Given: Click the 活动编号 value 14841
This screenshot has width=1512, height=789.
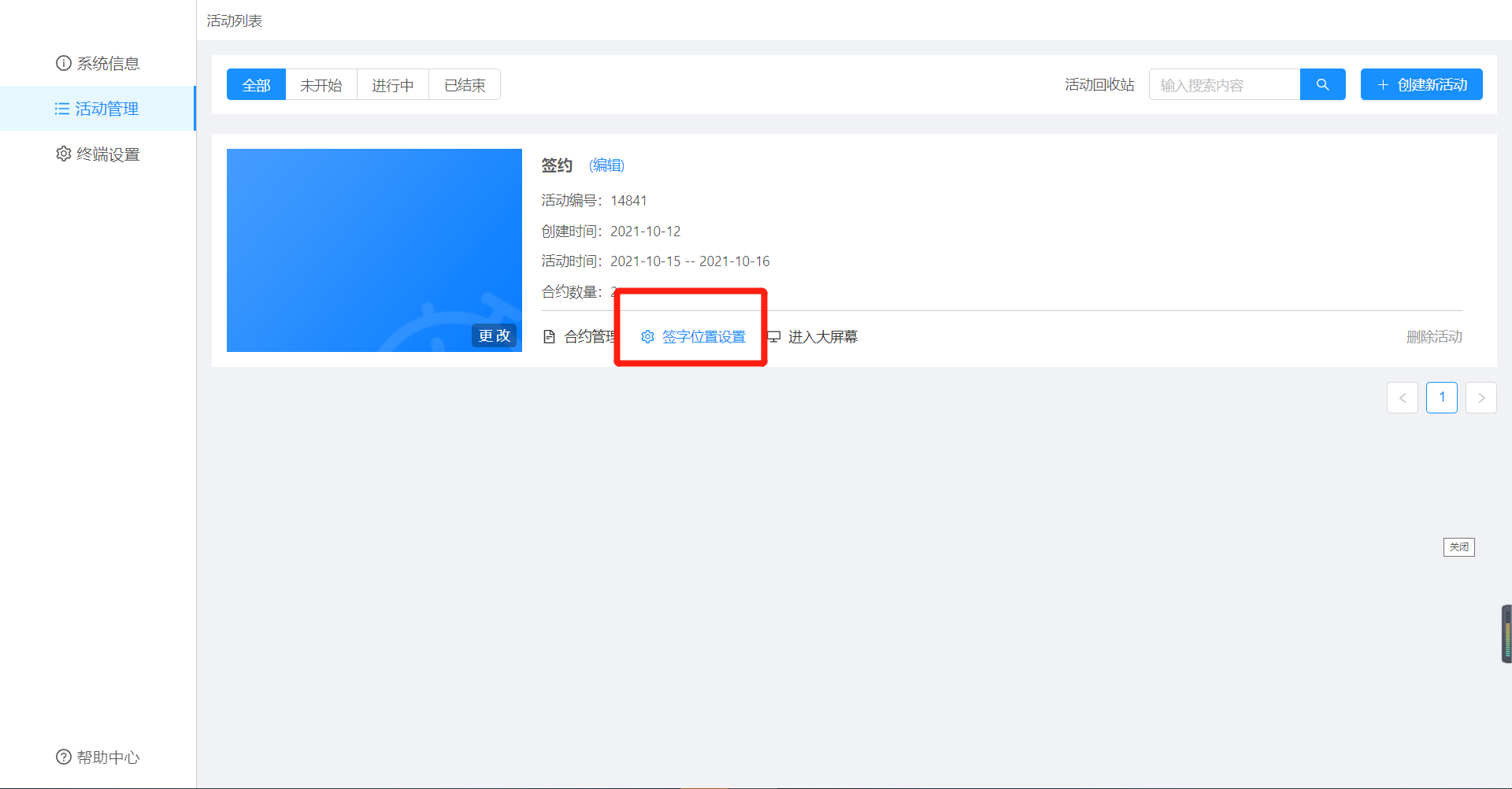Looking at the screenshot, I should coord(628,201).
